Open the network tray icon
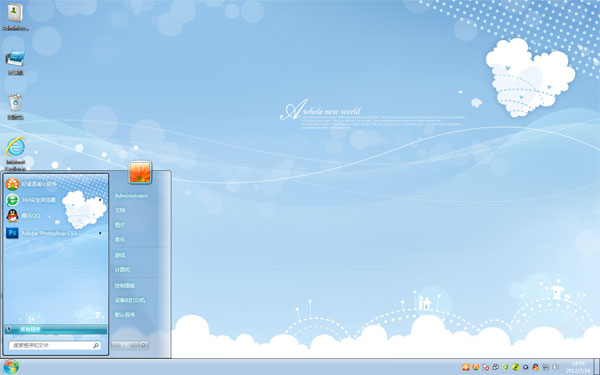 (x=546, y=367)
